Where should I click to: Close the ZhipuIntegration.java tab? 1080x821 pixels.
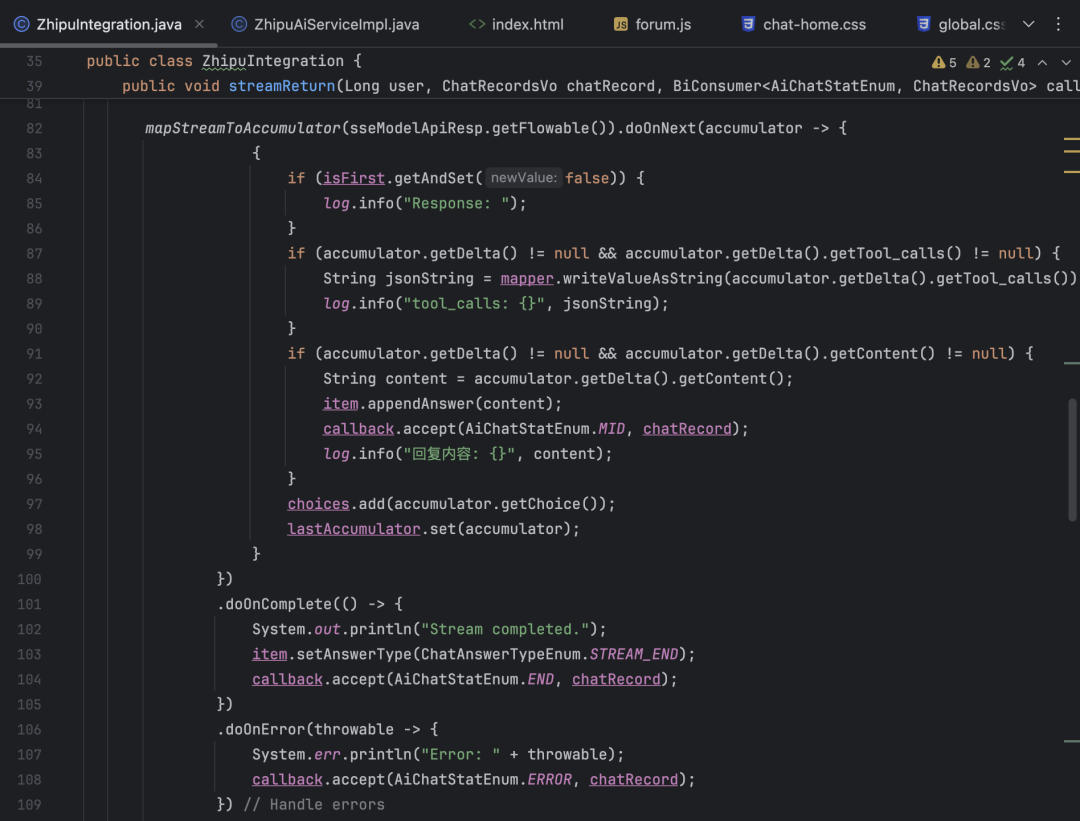(199, 24)
